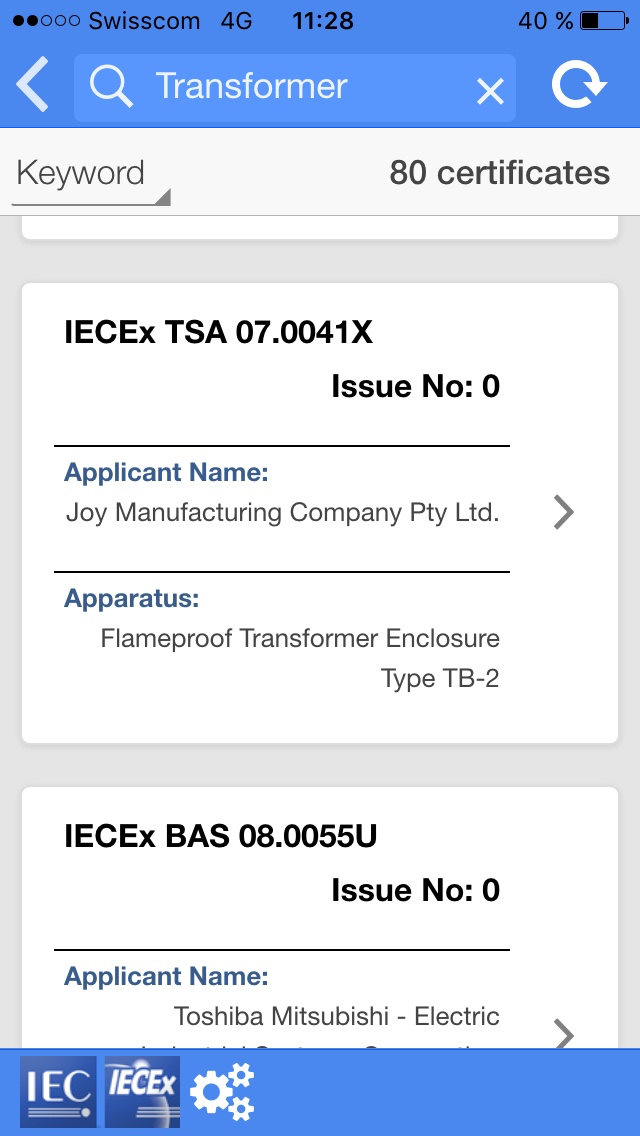Expand the Joy Manufacturing certificate chevron

(563, 513)
